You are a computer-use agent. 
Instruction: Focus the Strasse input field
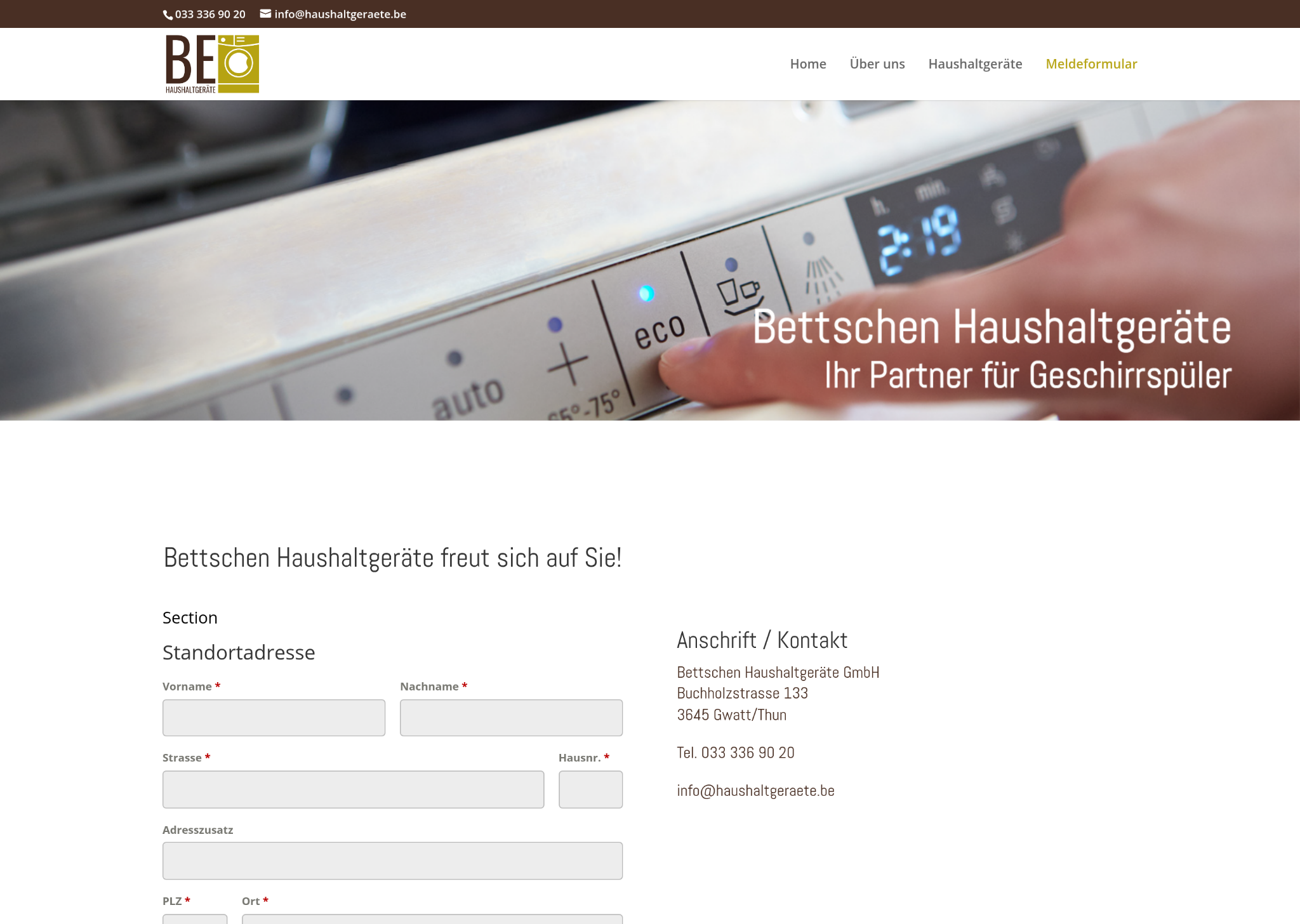click(353, 789)
